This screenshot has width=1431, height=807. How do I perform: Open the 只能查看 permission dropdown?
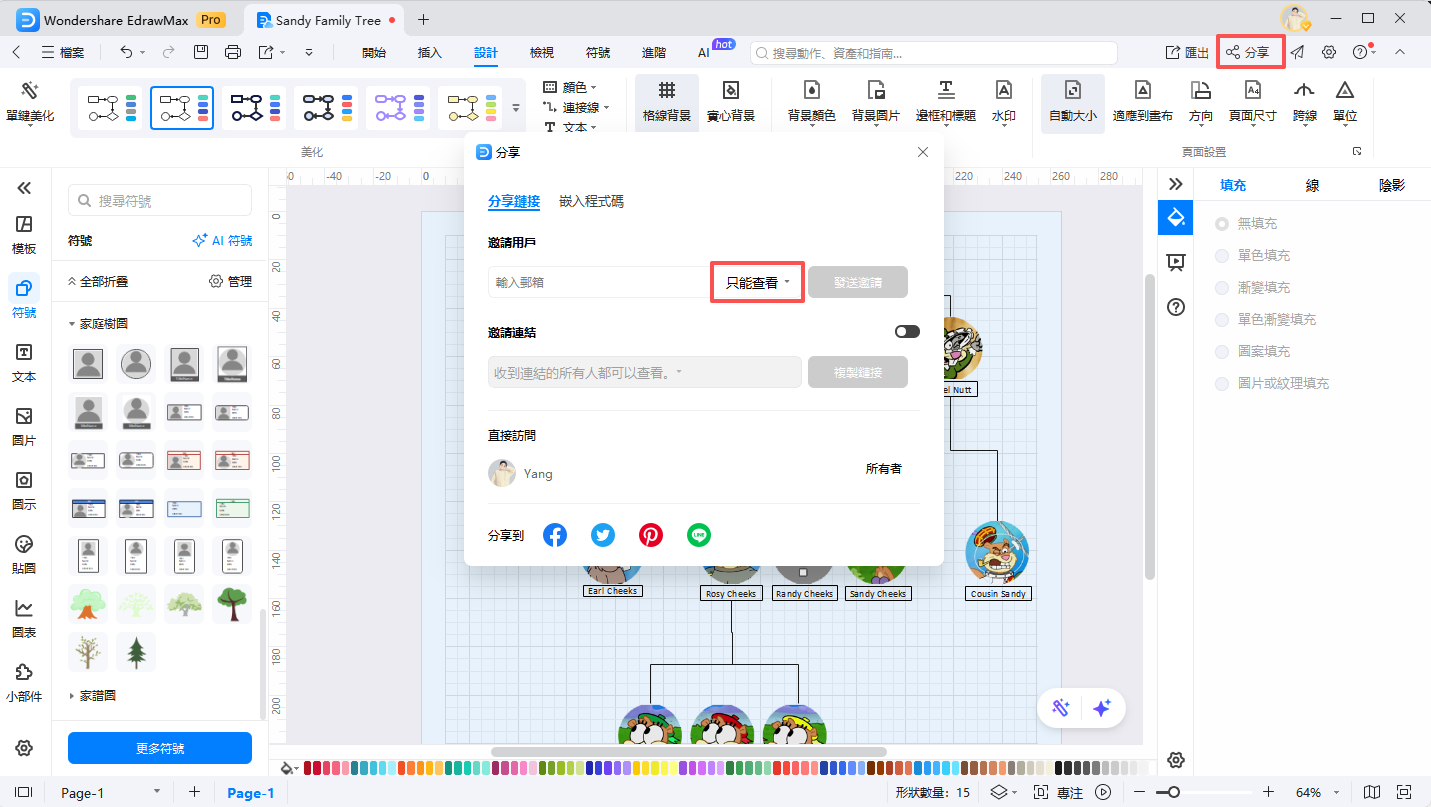[x=756, y=282]
